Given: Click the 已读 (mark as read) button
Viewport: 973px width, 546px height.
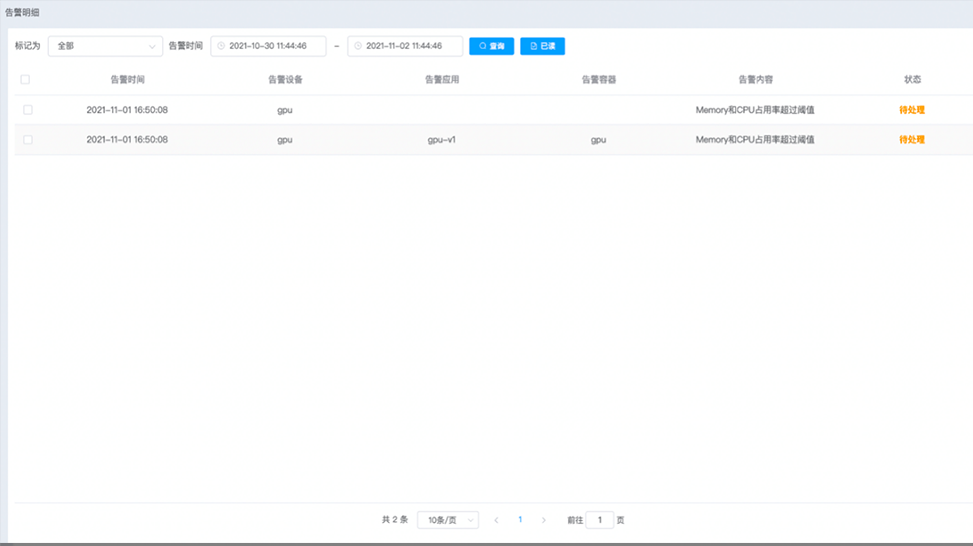Looking at the screenshot, I should [x=542, y=46].
